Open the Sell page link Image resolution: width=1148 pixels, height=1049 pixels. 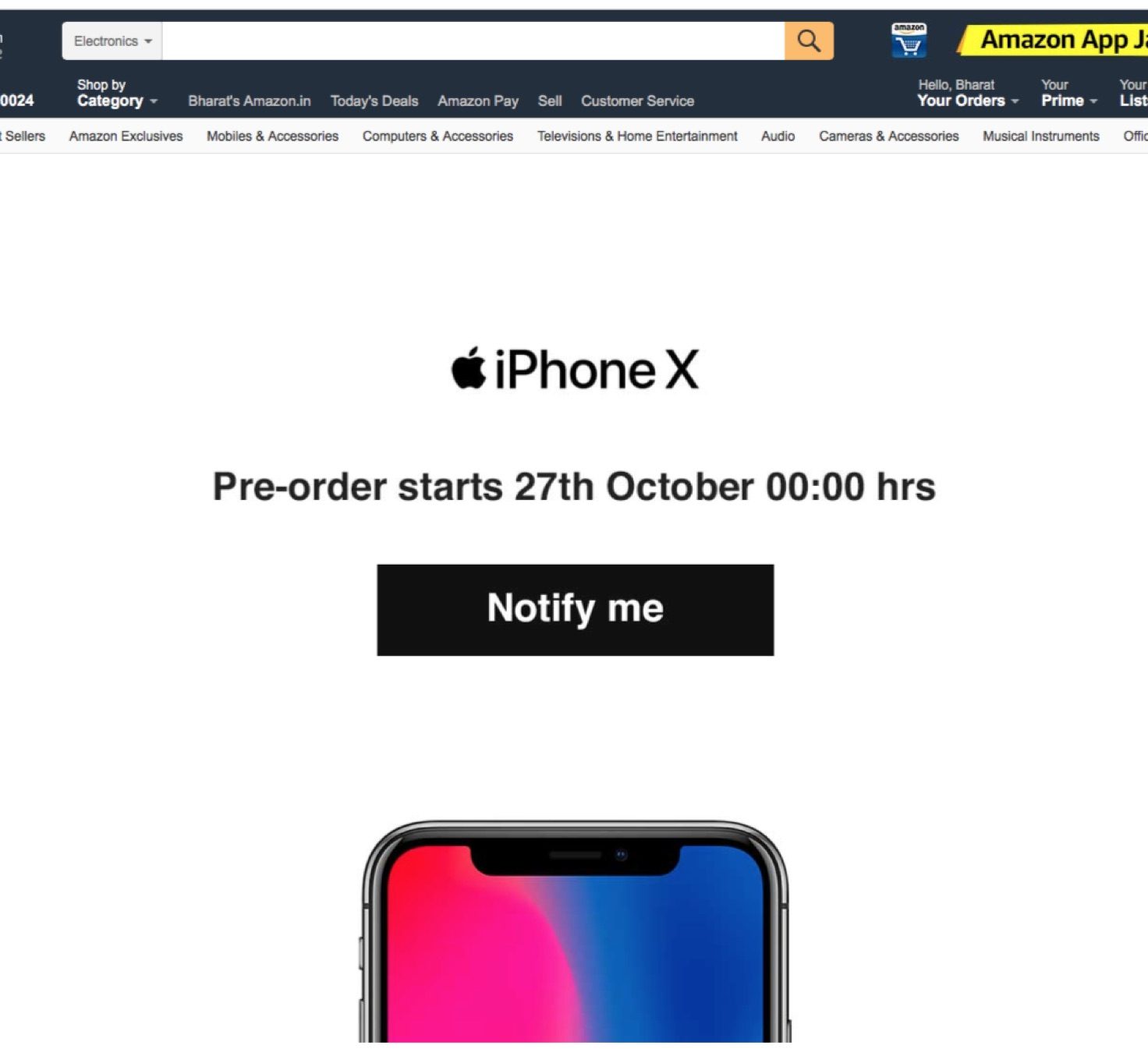(550, 101)
